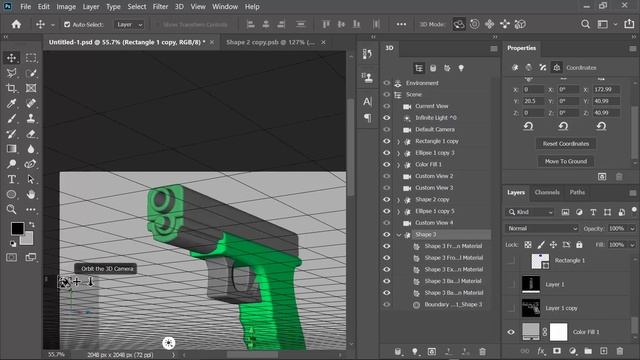Click the Move To Ground button
The width and height of the screenshot is (640, 360).
tap(566, 161)
